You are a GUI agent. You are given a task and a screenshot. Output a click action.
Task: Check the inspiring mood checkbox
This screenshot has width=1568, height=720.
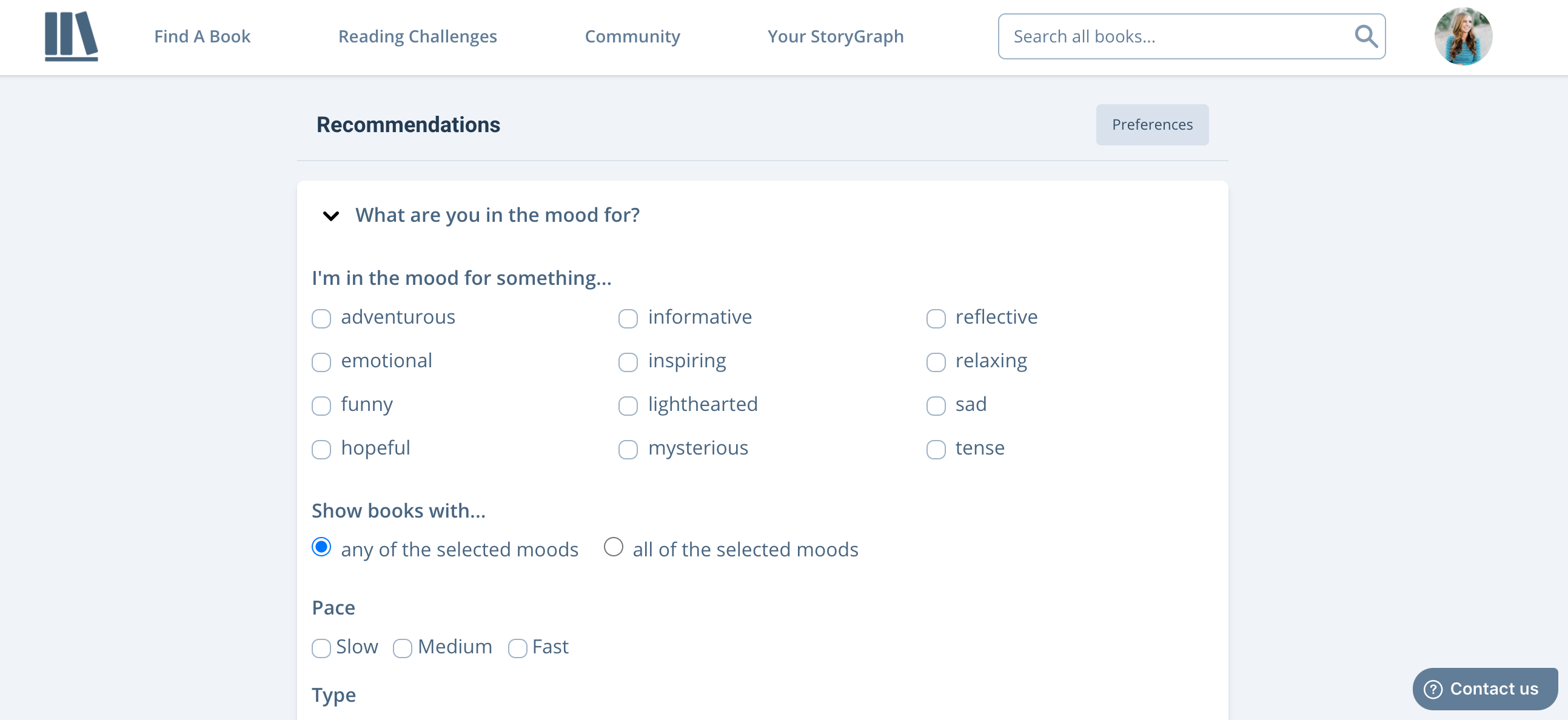click(628, 362)
